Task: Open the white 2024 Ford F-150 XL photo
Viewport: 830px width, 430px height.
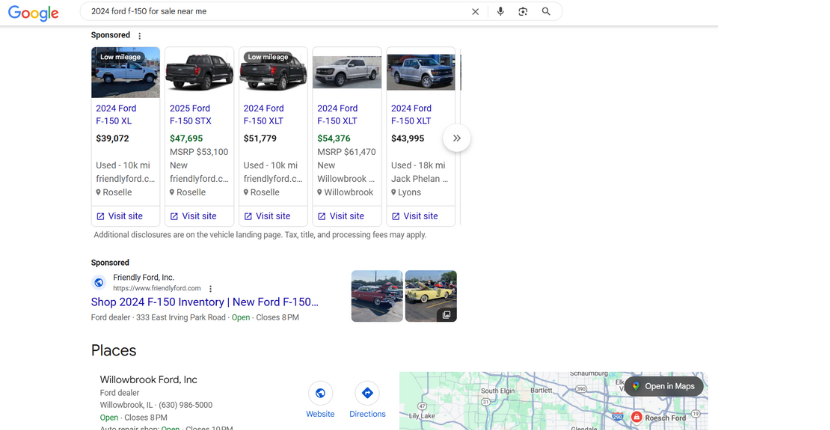Action: click(125, 73)
